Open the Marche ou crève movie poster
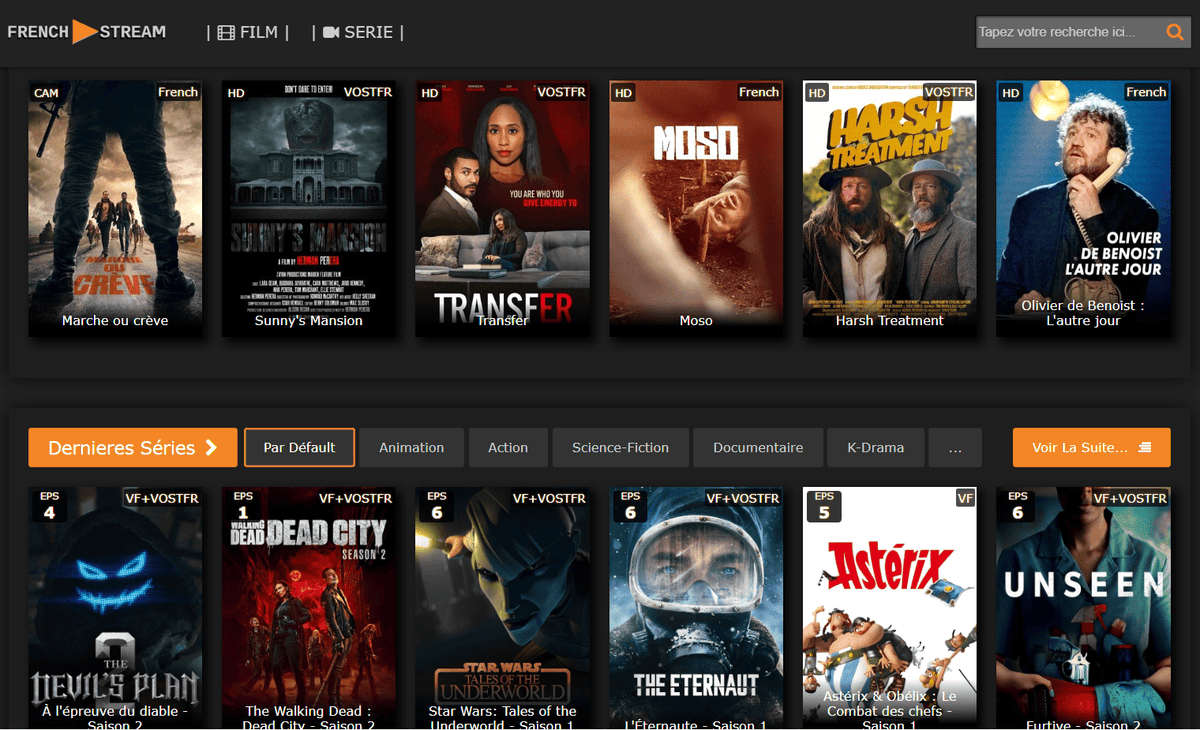Viewport: 1200px width, 730px height. point(115,209)
